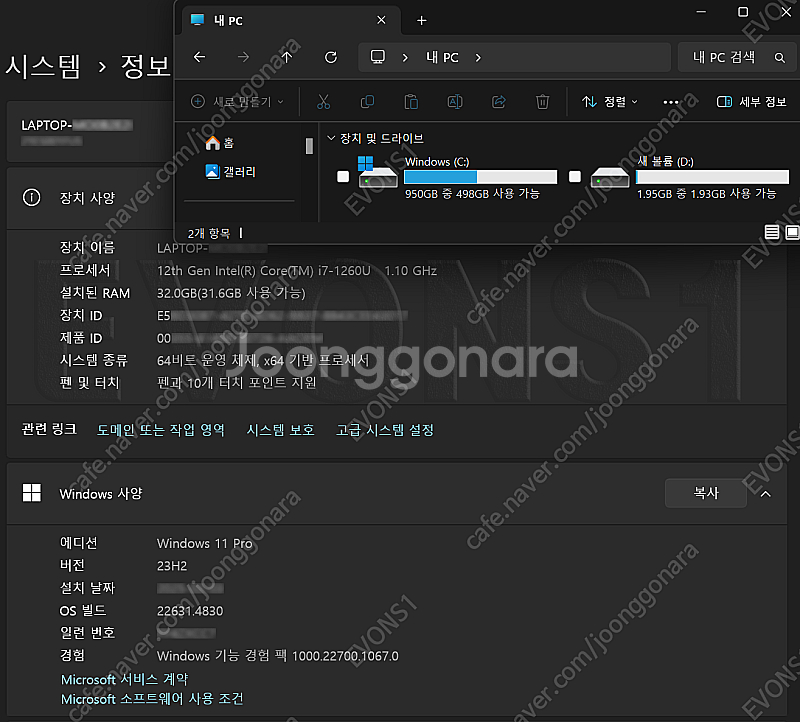The image size is (800, 722).
Task: Open 갤러리 in navigation pane
Action: point(231,171)
